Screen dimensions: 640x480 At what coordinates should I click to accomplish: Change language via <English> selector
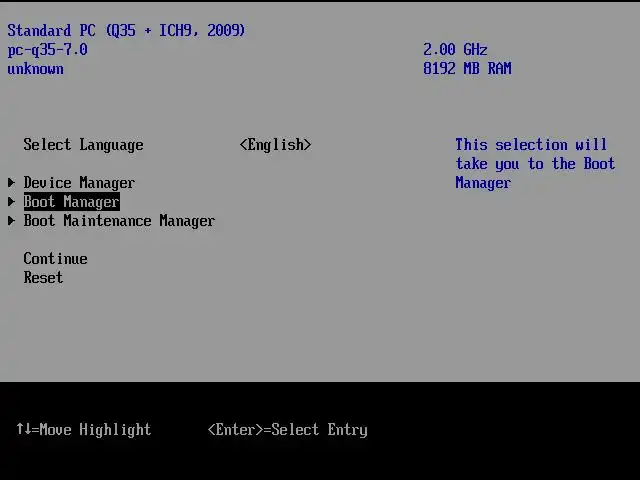pos(276,145)
